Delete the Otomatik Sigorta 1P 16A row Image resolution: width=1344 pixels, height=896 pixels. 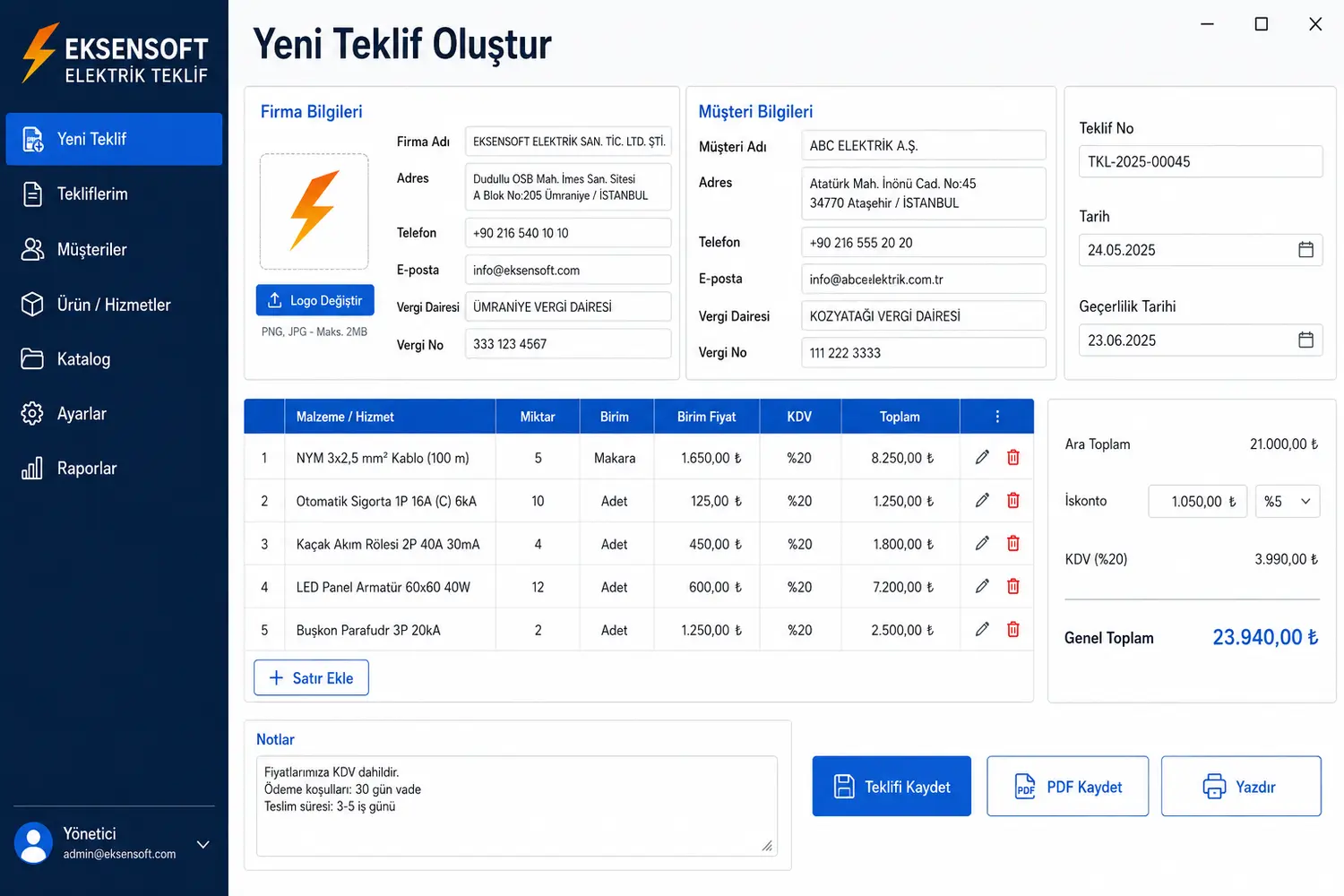(1013, 500)
